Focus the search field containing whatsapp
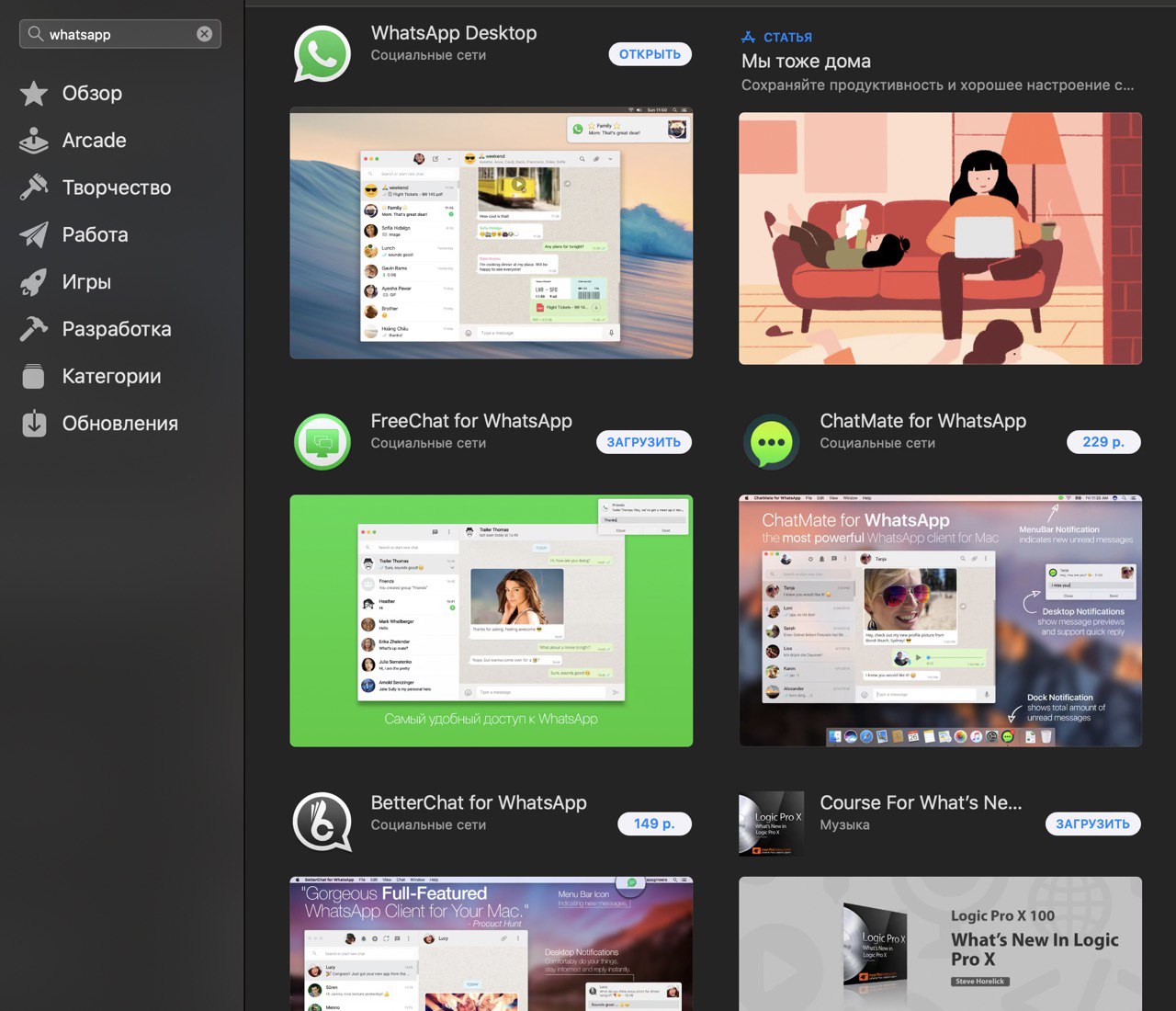This screenshot has width=1176, height=1011. 119,34
